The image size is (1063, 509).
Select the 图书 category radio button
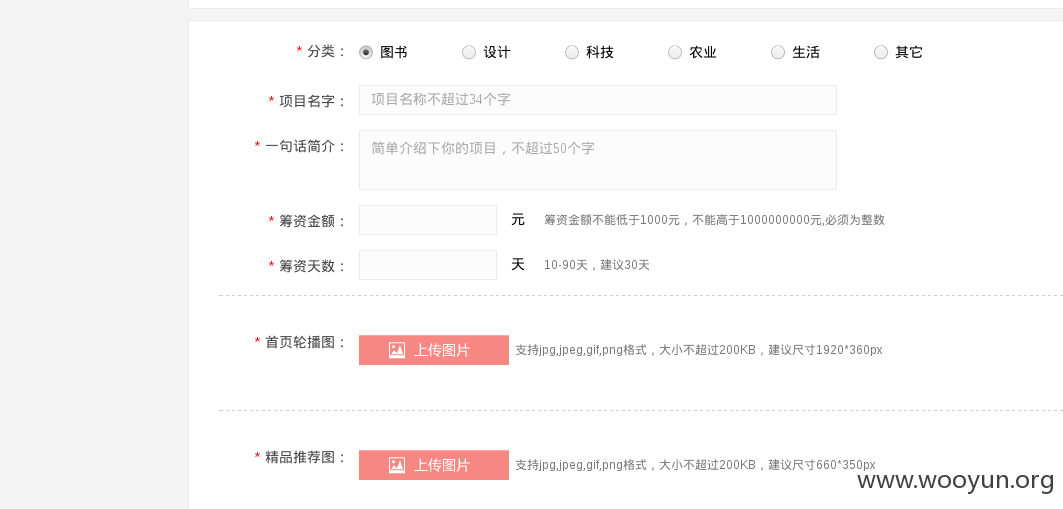click(366, 52)
